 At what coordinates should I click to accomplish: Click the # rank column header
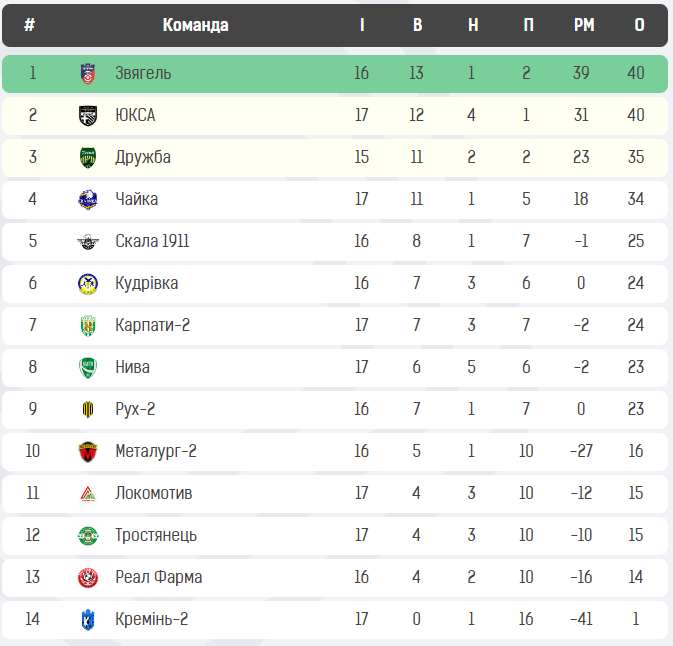(30, 25)
